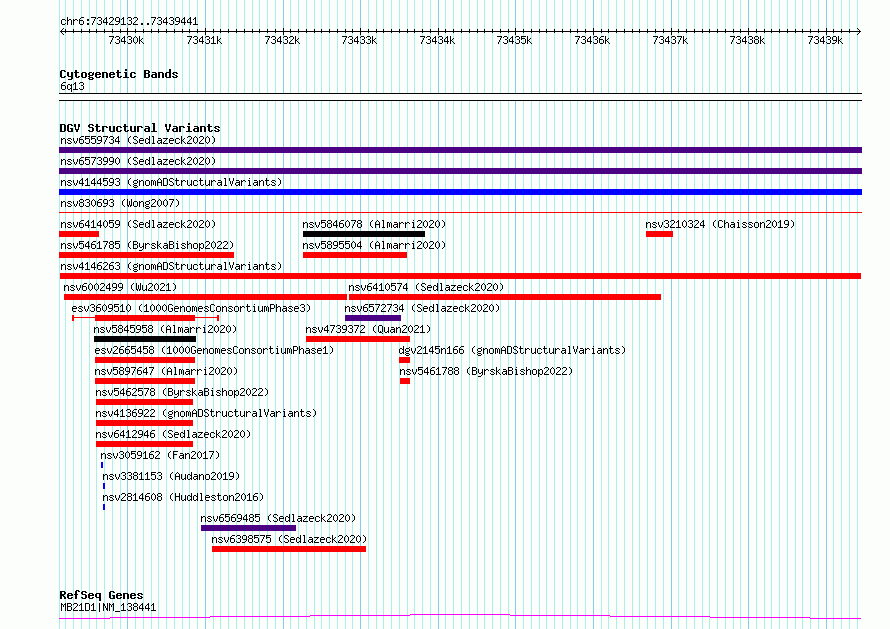890x629 pixels.
Task: Select the long red bar under nsv4146263
Action: click(x=460, y=276)
